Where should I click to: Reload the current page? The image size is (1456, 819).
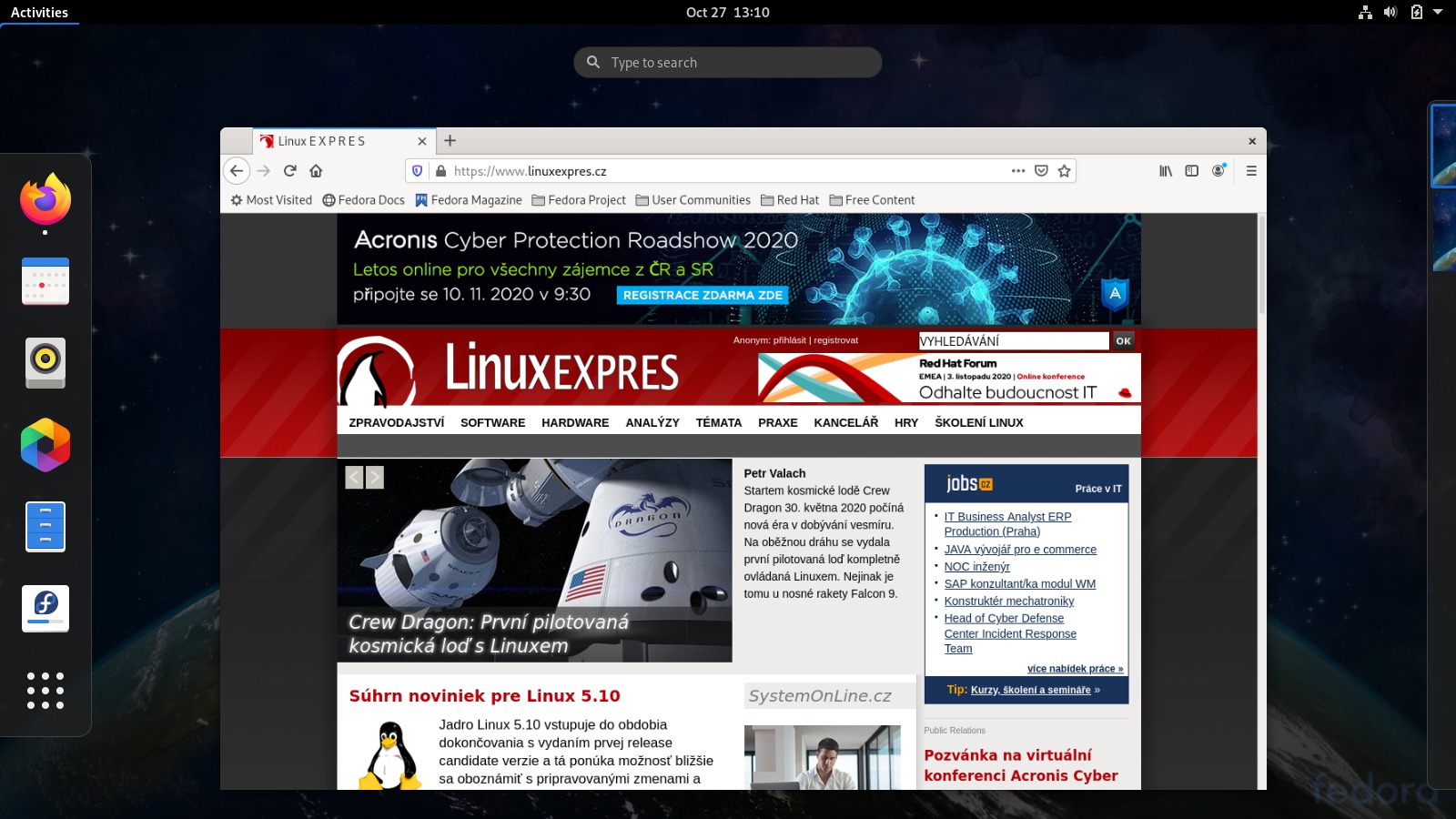[x=290, y=170]
